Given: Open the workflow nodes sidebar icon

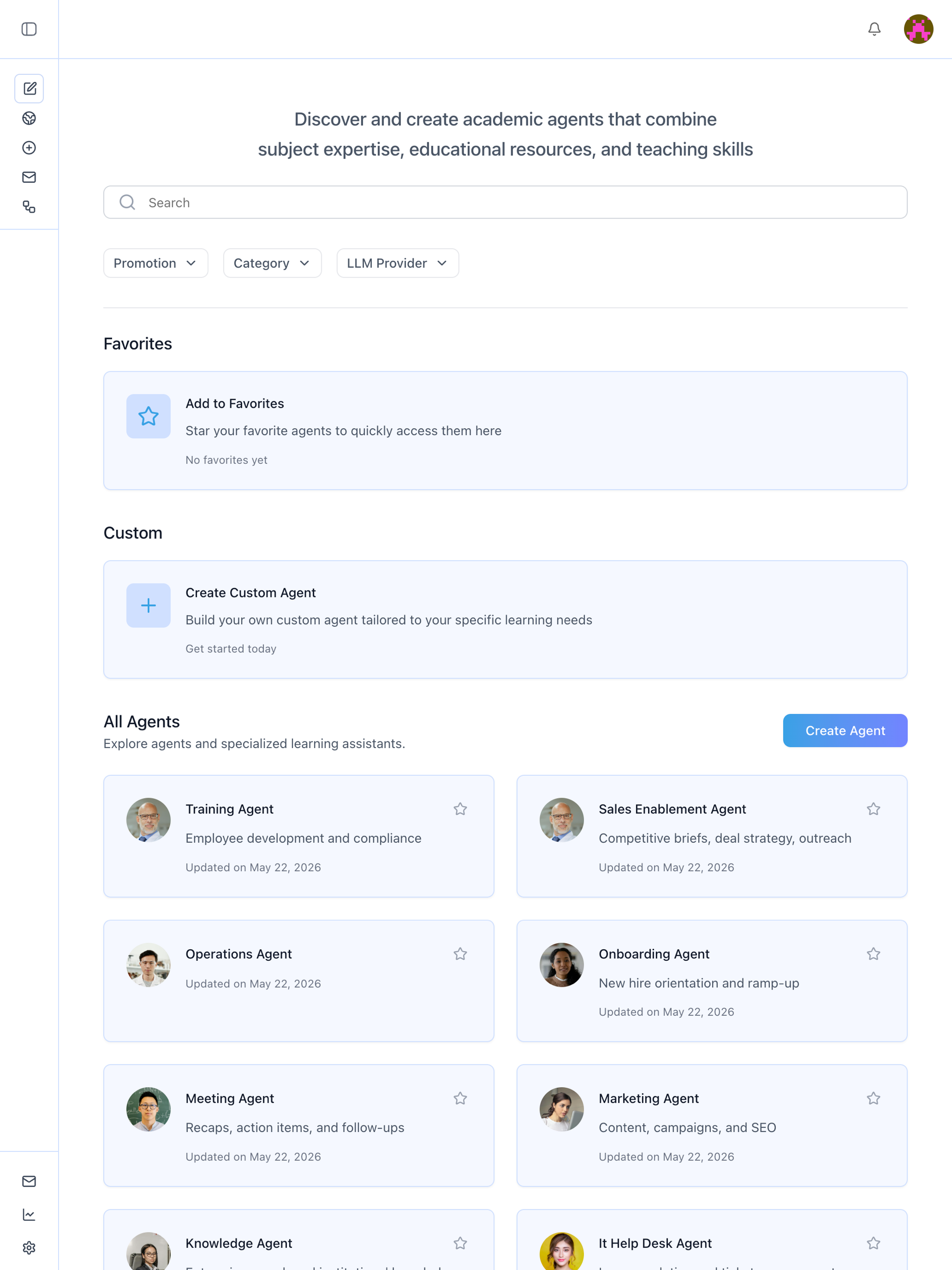Looking at the screenshot, I should pos(29,207).
